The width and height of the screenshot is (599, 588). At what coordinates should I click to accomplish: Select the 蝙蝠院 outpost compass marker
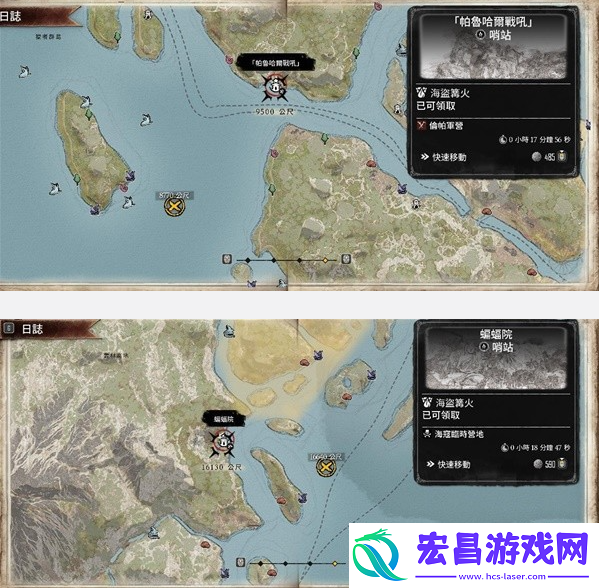pyautogui.click(x=223, y=443)
